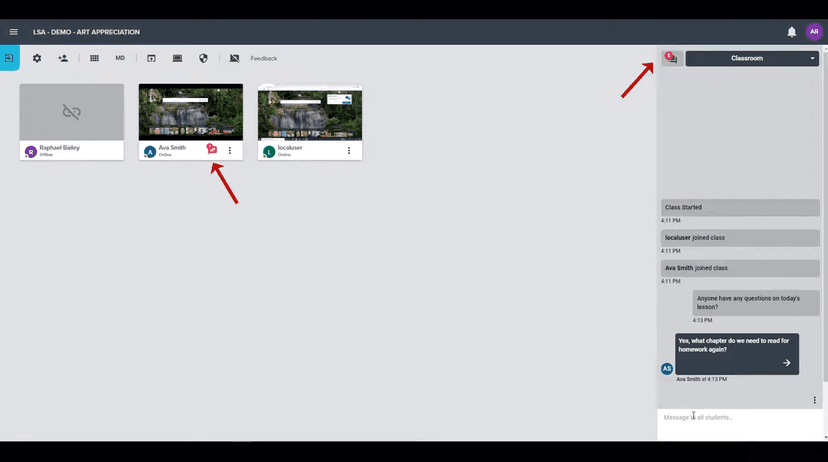The height and width of the screenshot is (462, 828).
Task: Toggle the web filter shield
Action: click(203, 58)
